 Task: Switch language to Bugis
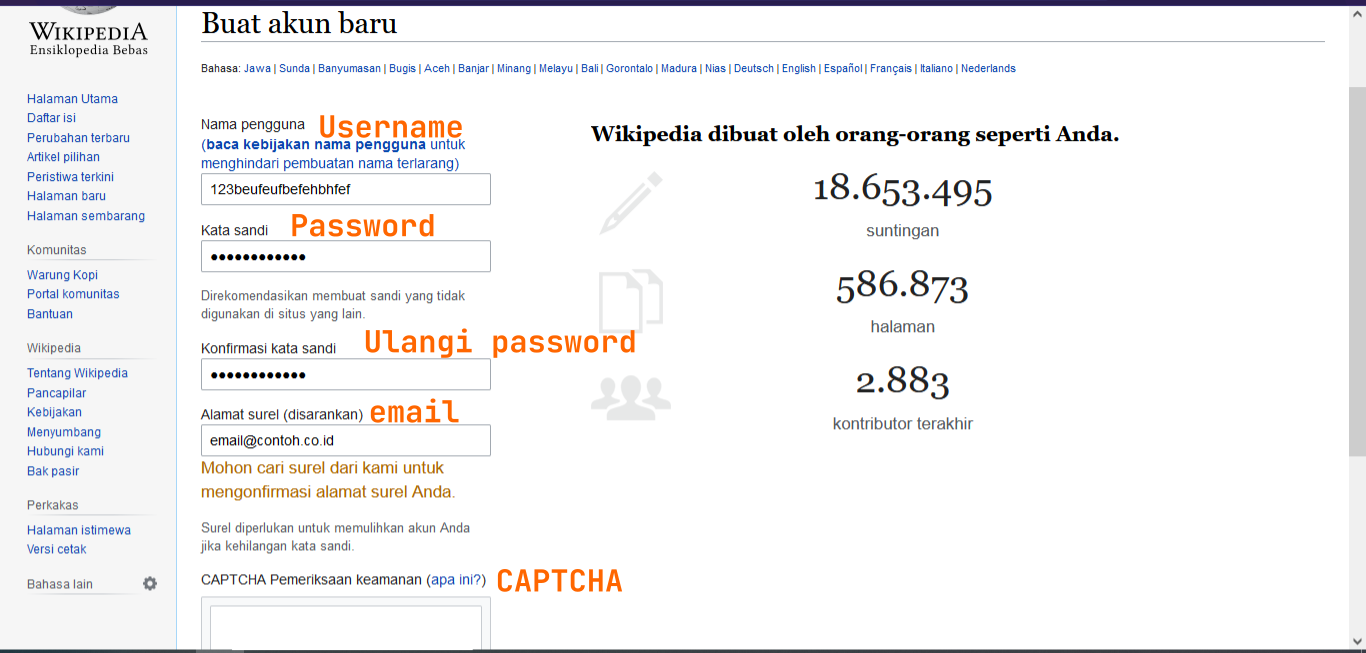402,69
